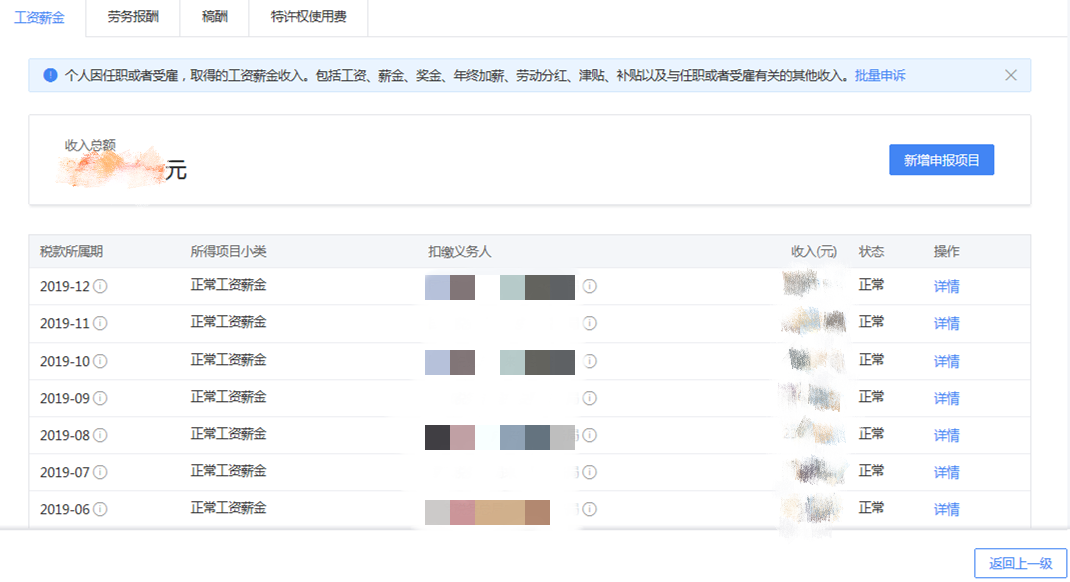Dismiss the notice banner with the × button

1010,74
